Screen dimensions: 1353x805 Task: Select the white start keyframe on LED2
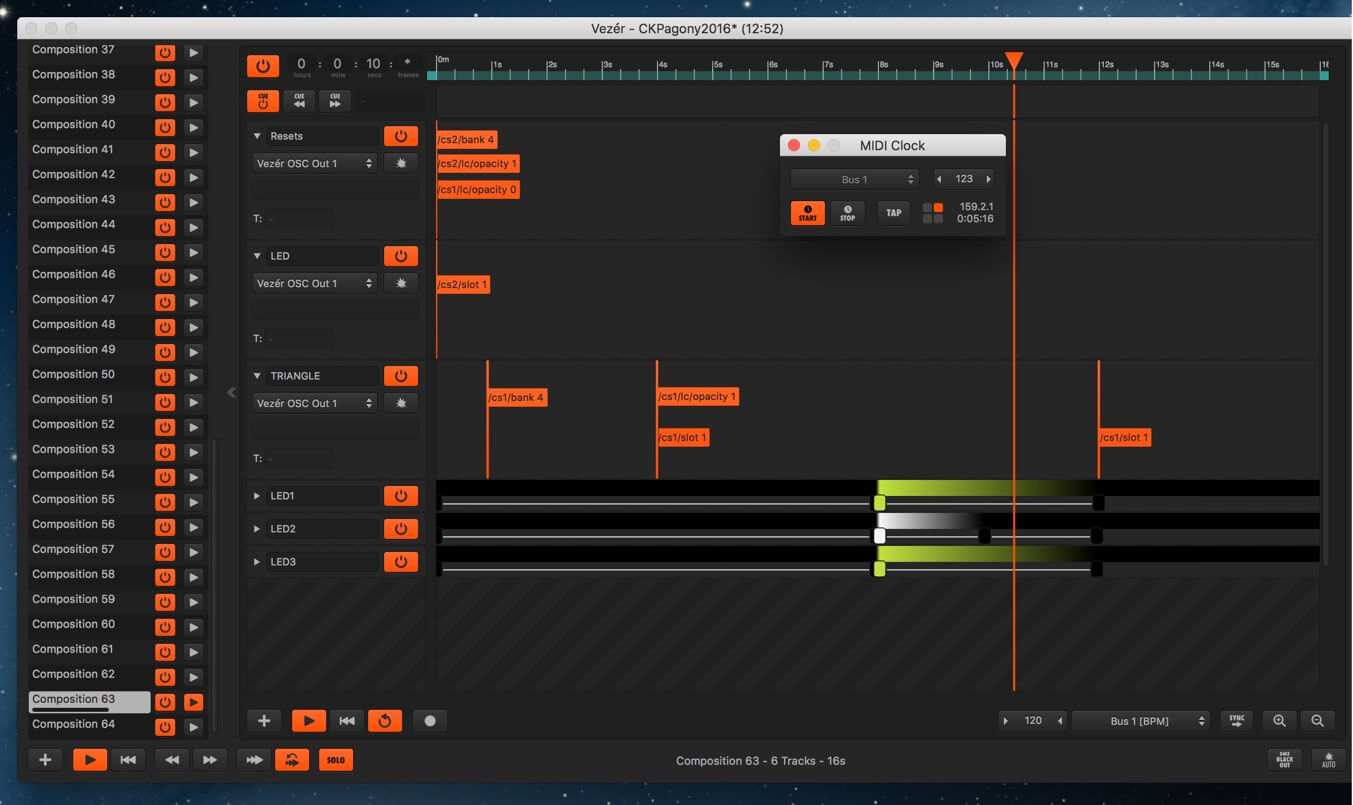(880, 536)
